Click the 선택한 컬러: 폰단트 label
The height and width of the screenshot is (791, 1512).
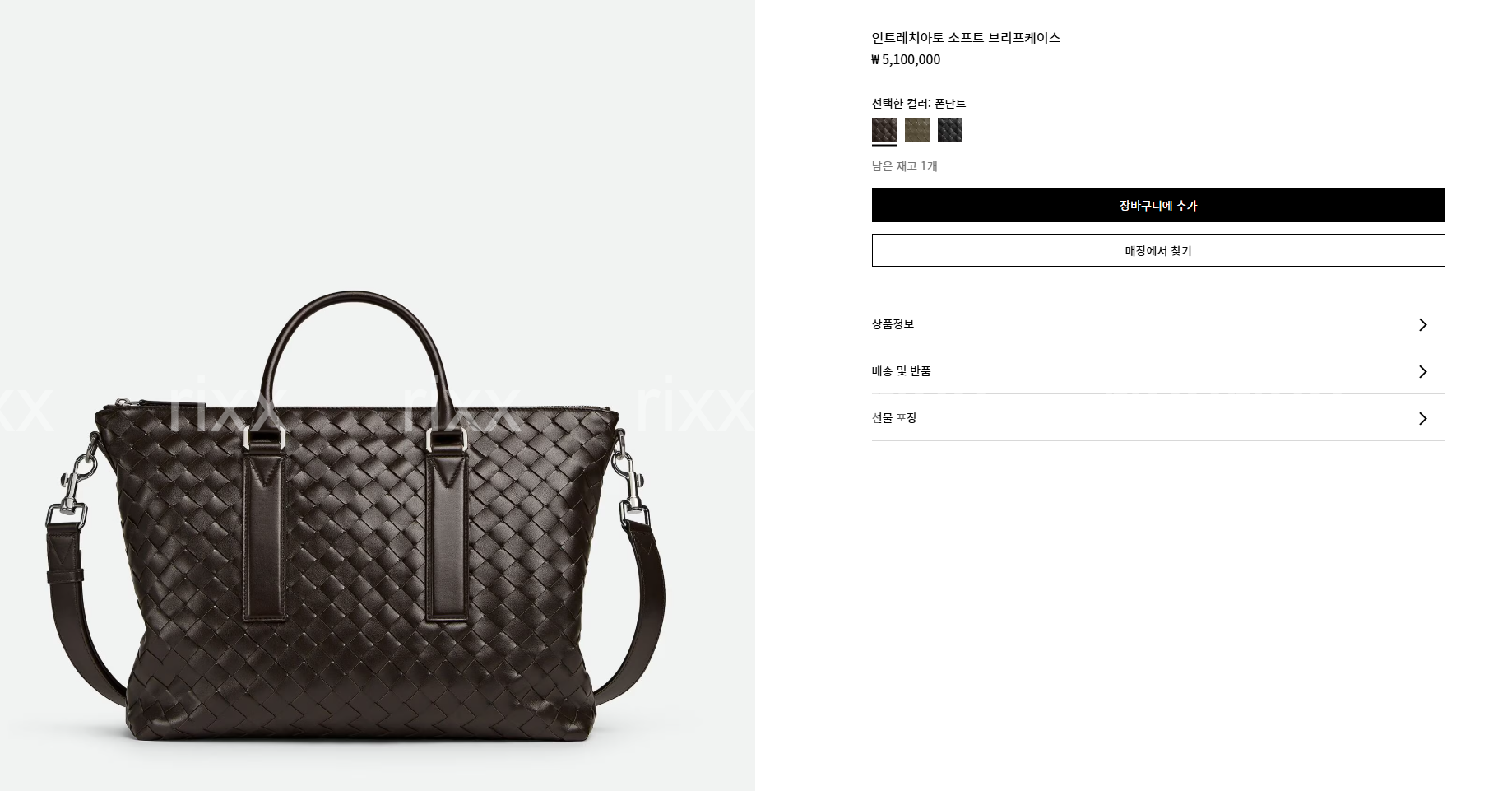point(919,103)
